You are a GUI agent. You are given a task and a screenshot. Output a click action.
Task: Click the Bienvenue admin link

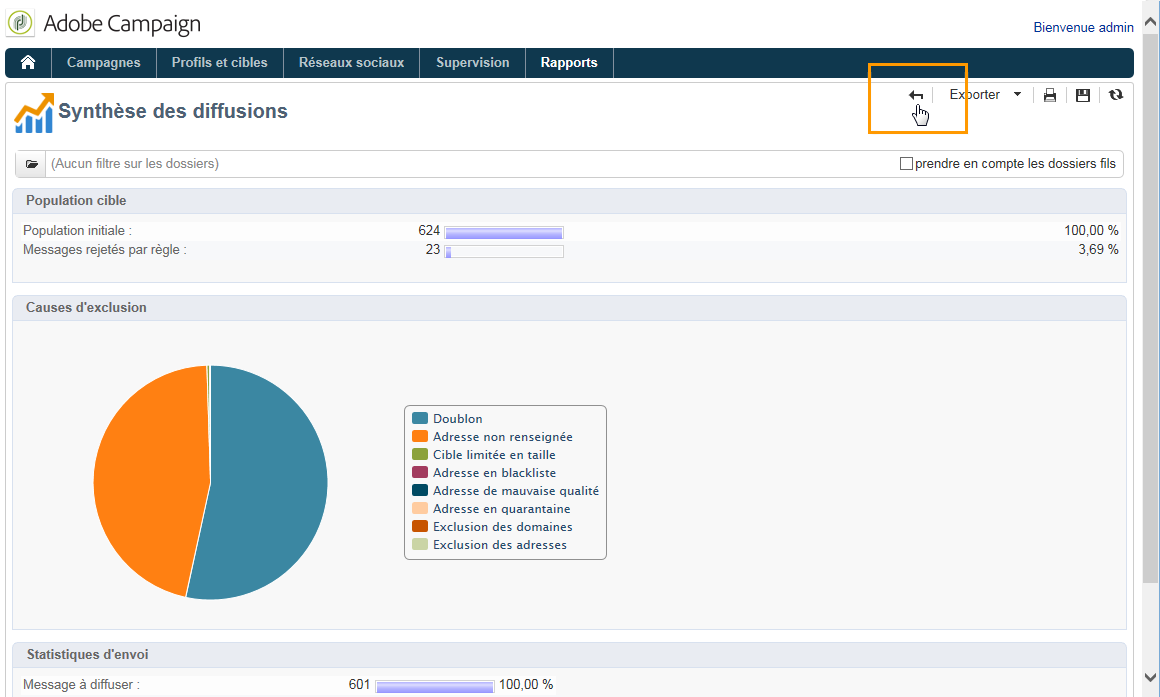click(x=1083, y=27)
